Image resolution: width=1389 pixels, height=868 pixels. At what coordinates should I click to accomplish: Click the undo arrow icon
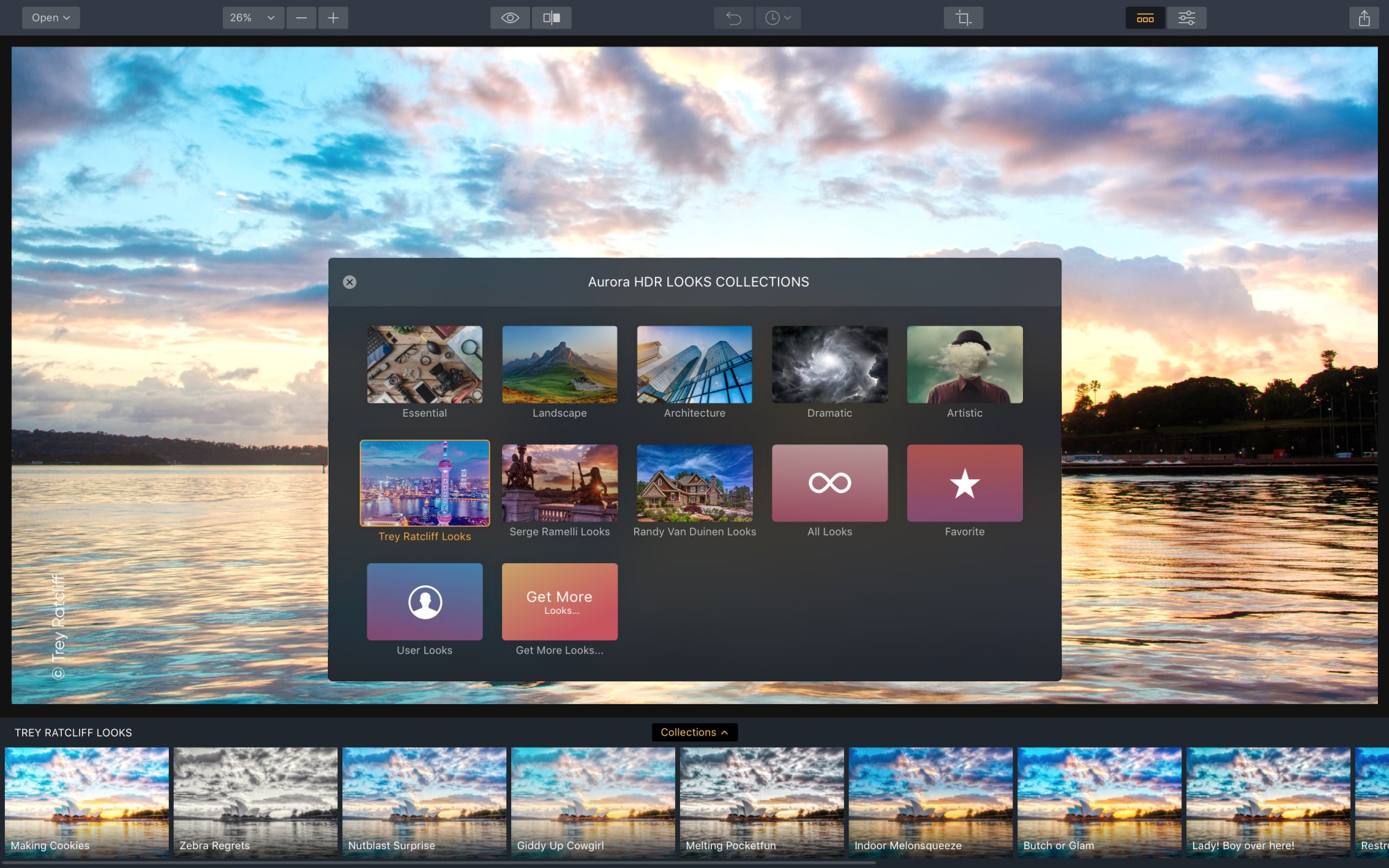[733, 18]
